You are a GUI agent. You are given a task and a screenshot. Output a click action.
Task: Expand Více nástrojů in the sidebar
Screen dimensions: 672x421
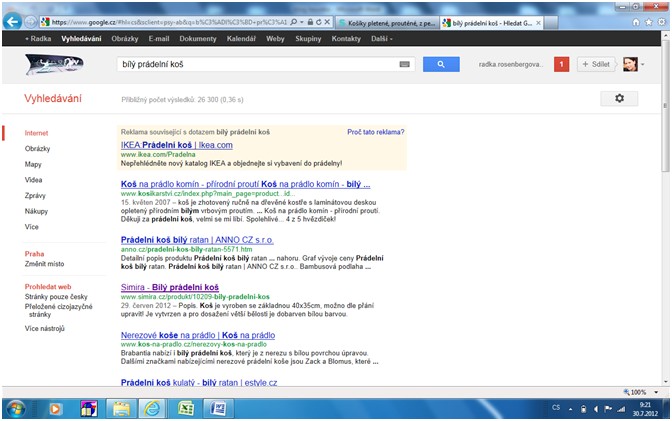45,328
